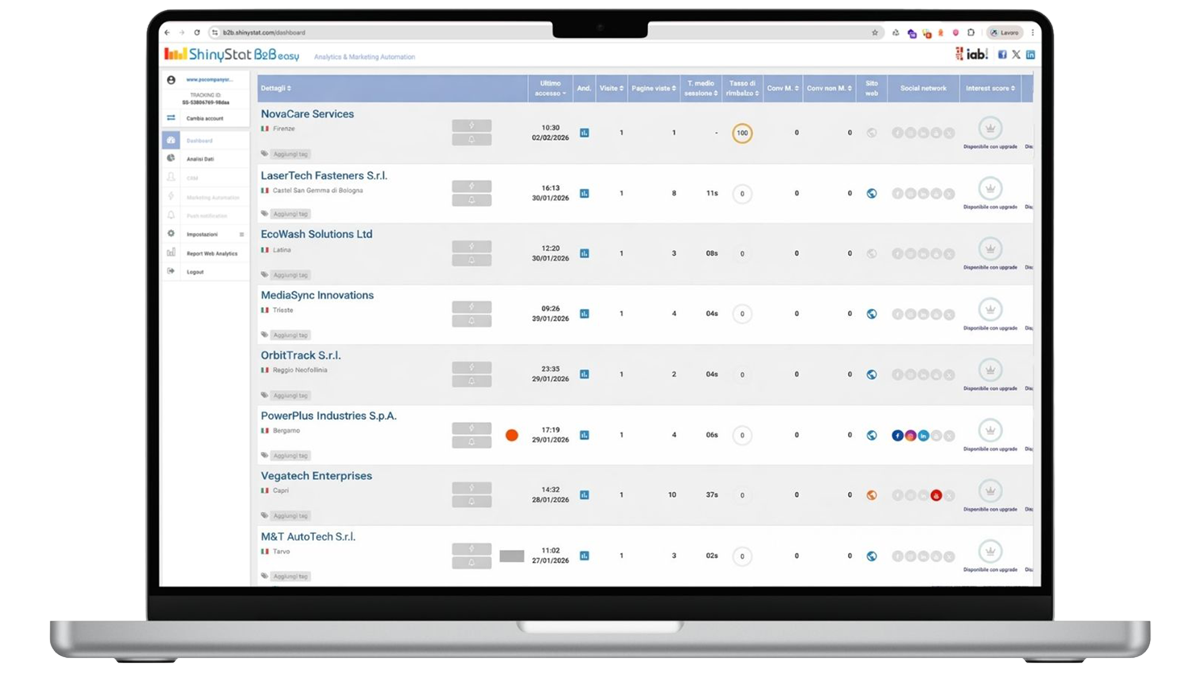The width and height of the screenshot is (1200, 675).
Task: Sort table by Dettagli column
Action: pyautogui.click(x=276, y=88)
